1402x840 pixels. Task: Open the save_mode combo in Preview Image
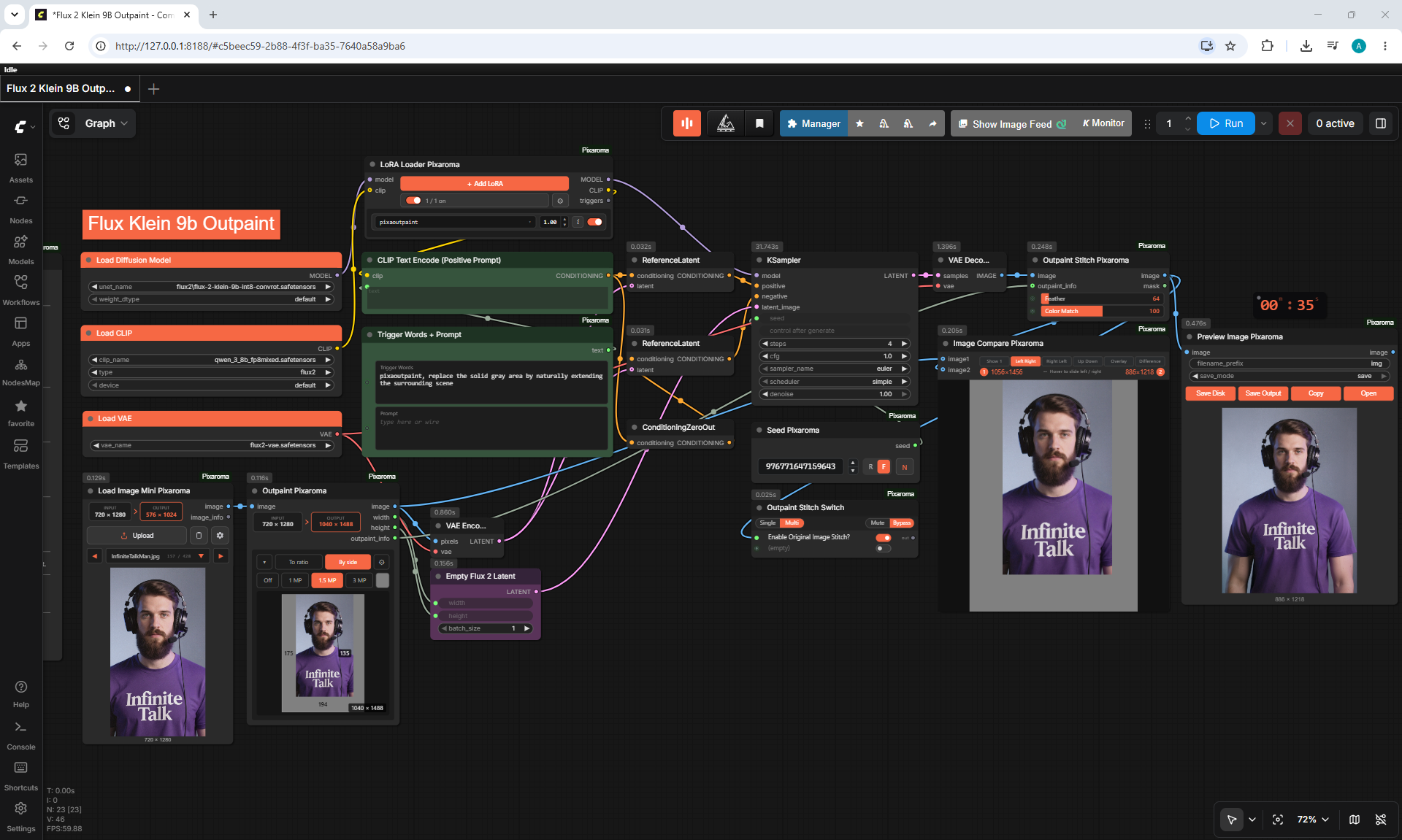pos(1290,377)
